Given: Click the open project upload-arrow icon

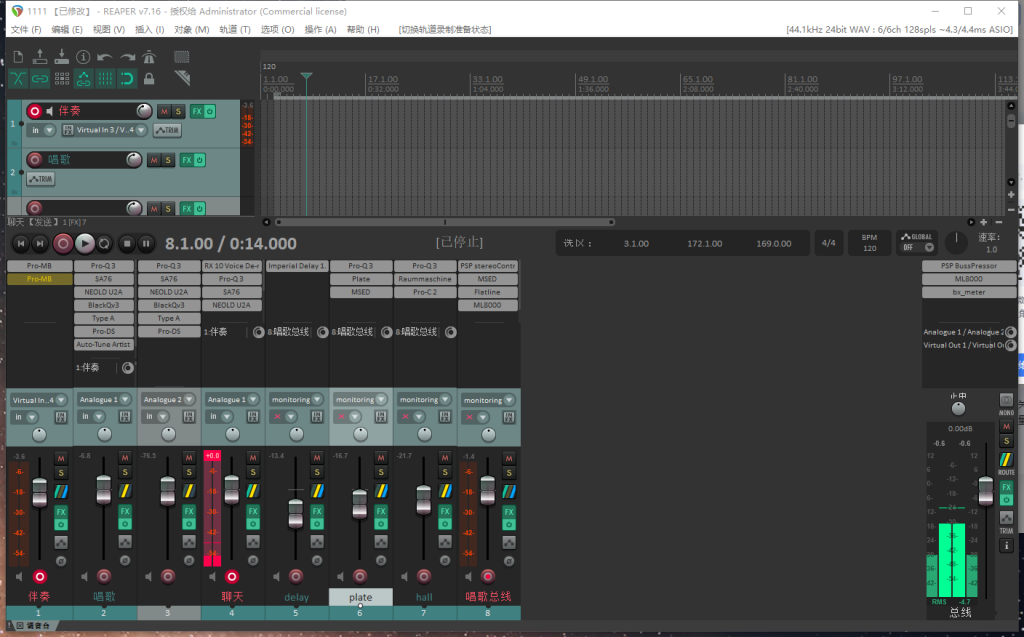Looking at the screenshot, I should [40, 57].
